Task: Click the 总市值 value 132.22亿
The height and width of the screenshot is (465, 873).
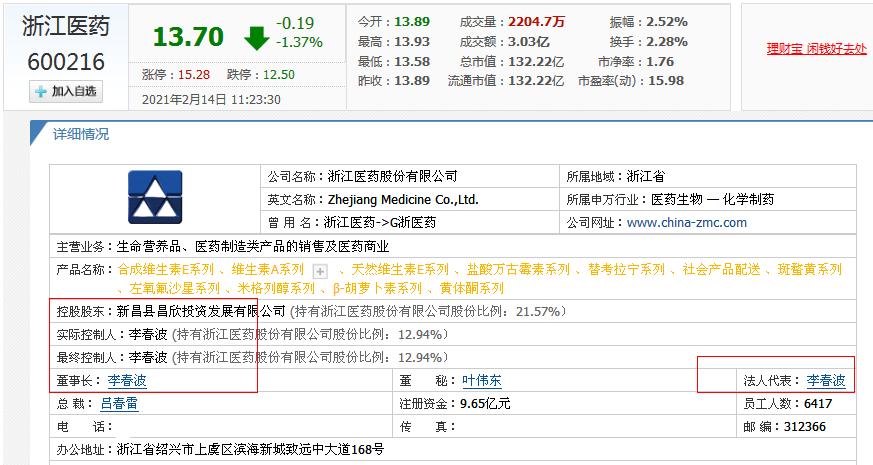Action: (x=536, y=61)
